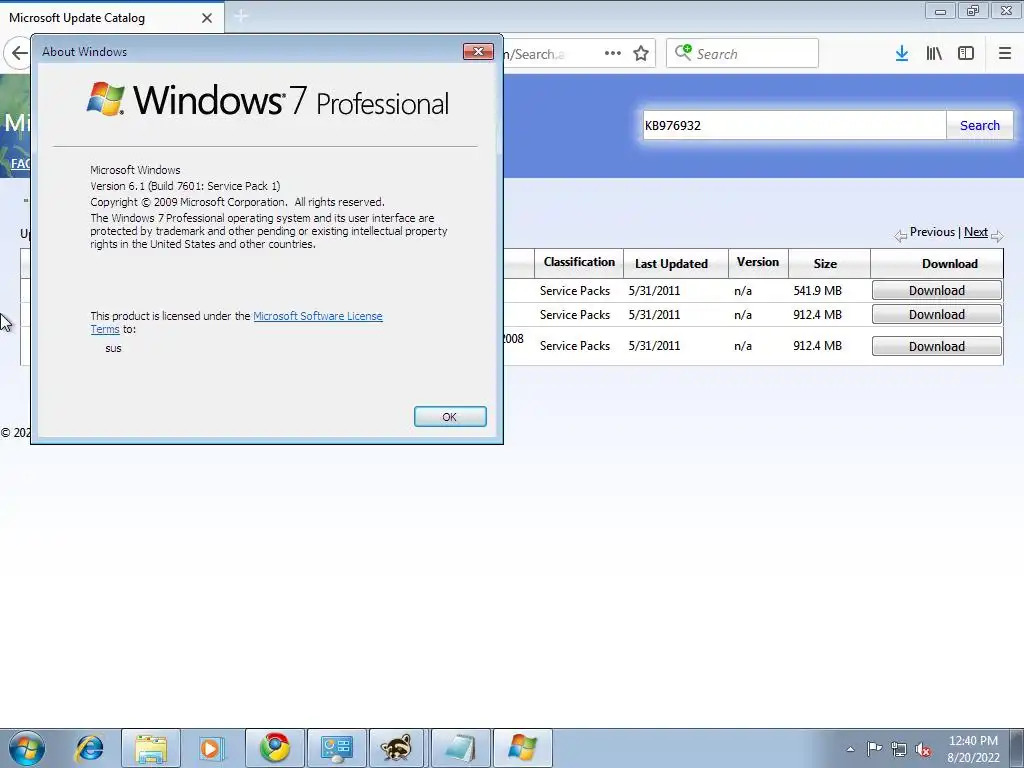
Task: Open the taskbar clock showing 12:40 PM
Action: pyautogui.click(x=973, y=748)
